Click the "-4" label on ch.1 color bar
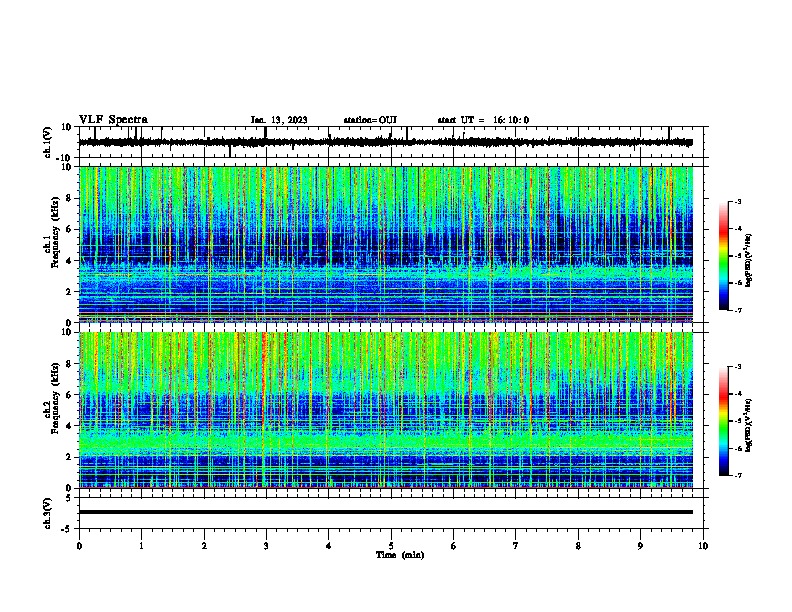Viewport: 792px width, 612px height. (x=738, y=229)
